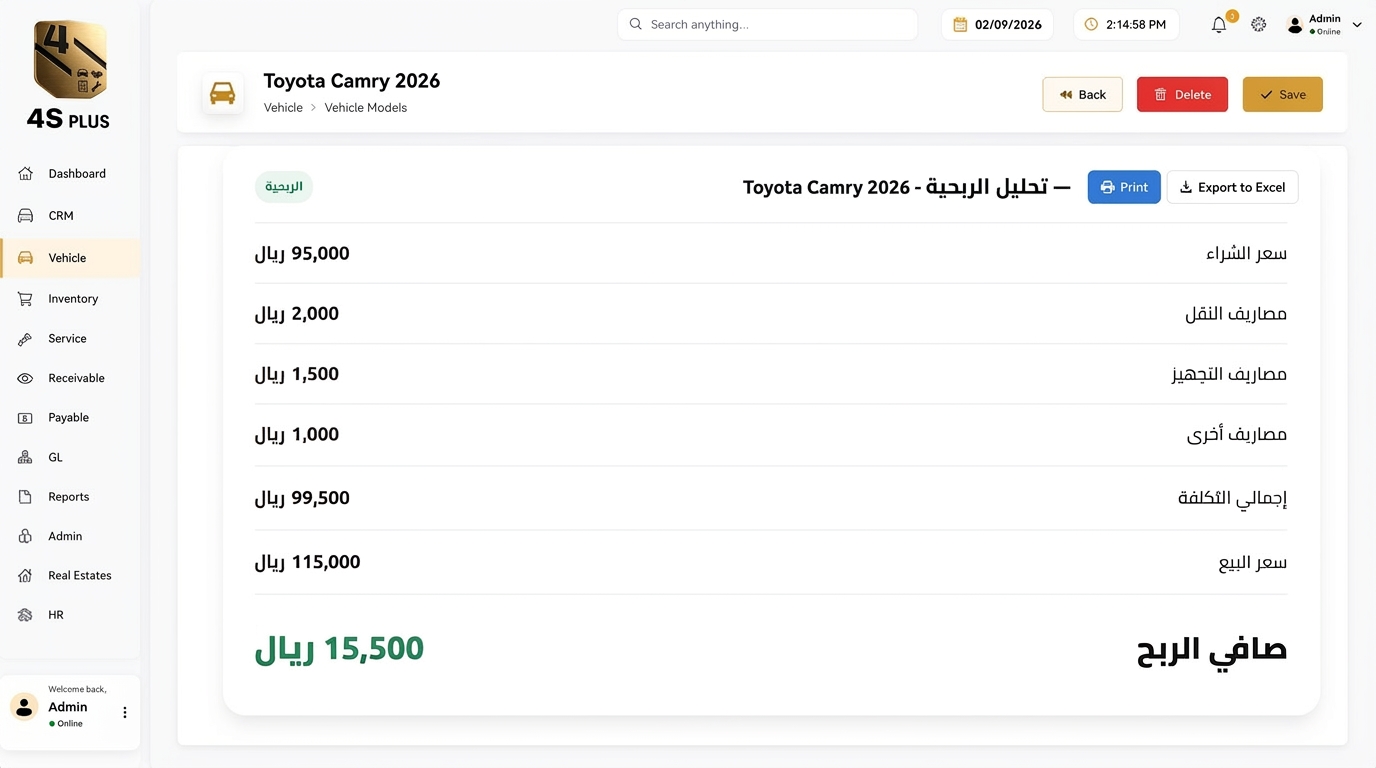Viewport: 1376px width, 768px height.
Task: Click the 1,500 ريال preparation value
Action: [x=297, y=374]
